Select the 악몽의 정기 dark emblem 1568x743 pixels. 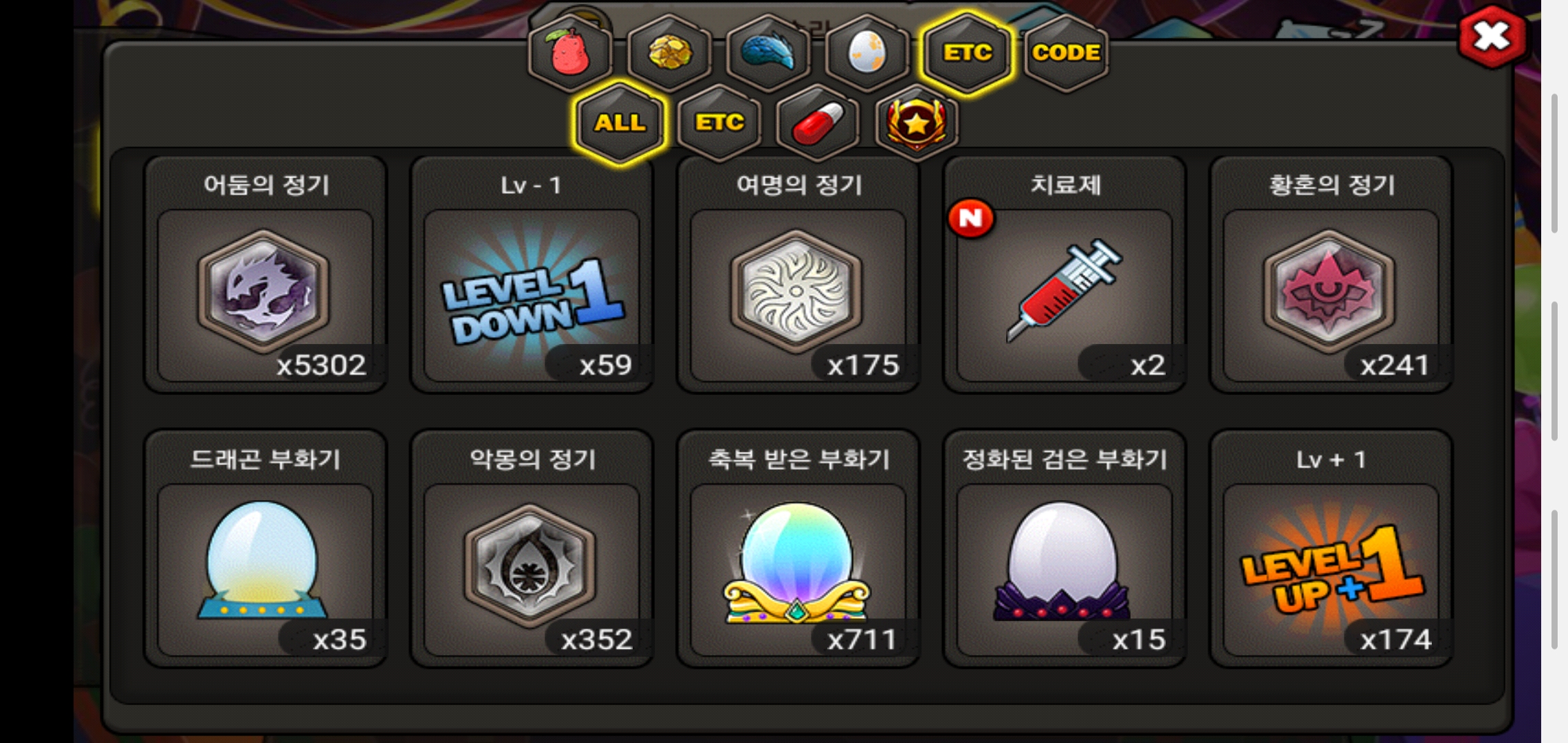pyautogui.click(x=532, y=549)
